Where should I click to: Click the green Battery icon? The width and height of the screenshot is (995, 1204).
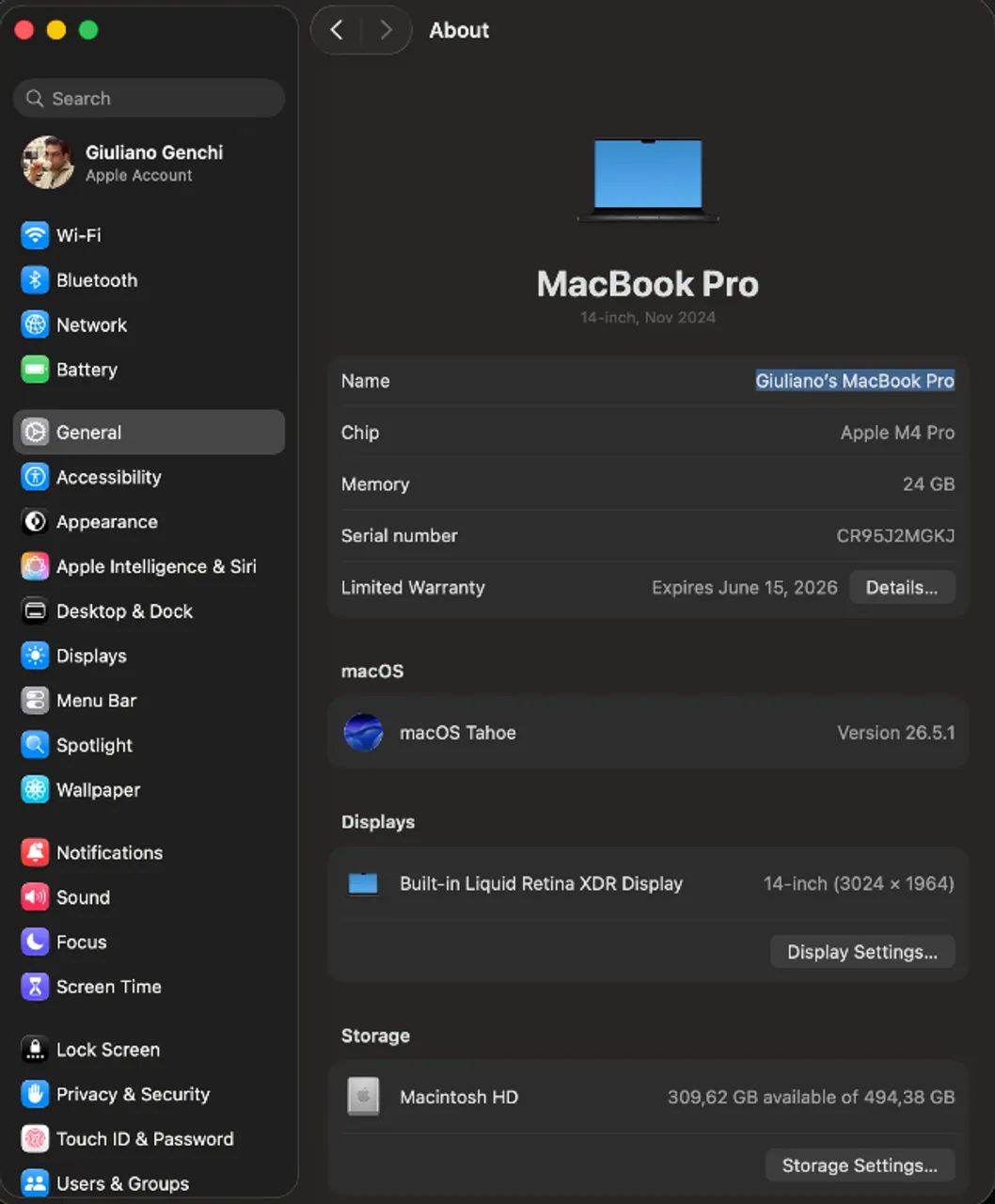[x=35, y=370]
